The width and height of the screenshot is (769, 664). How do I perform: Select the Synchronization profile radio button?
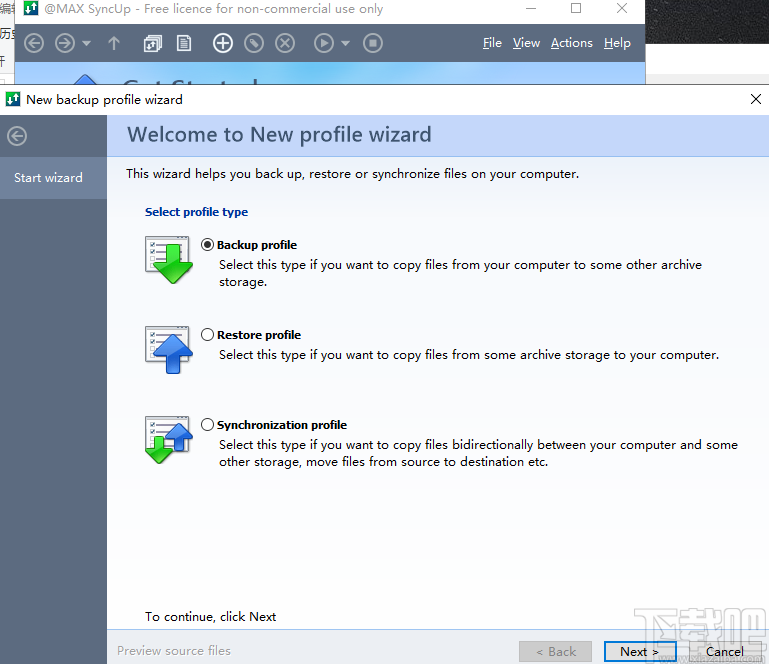tap(207, 424)
